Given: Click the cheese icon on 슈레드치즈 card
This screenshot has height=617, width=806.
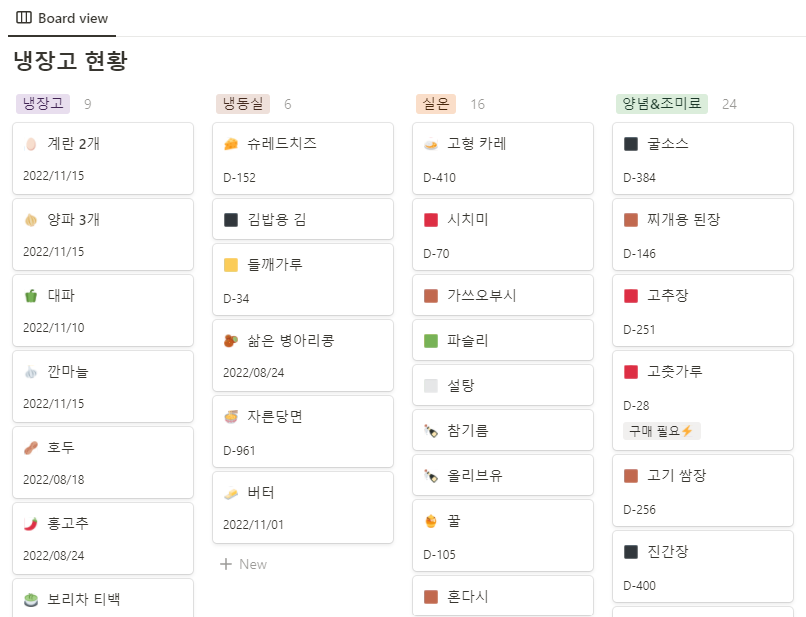Looking at the screenshot, I should pos(231,144).
